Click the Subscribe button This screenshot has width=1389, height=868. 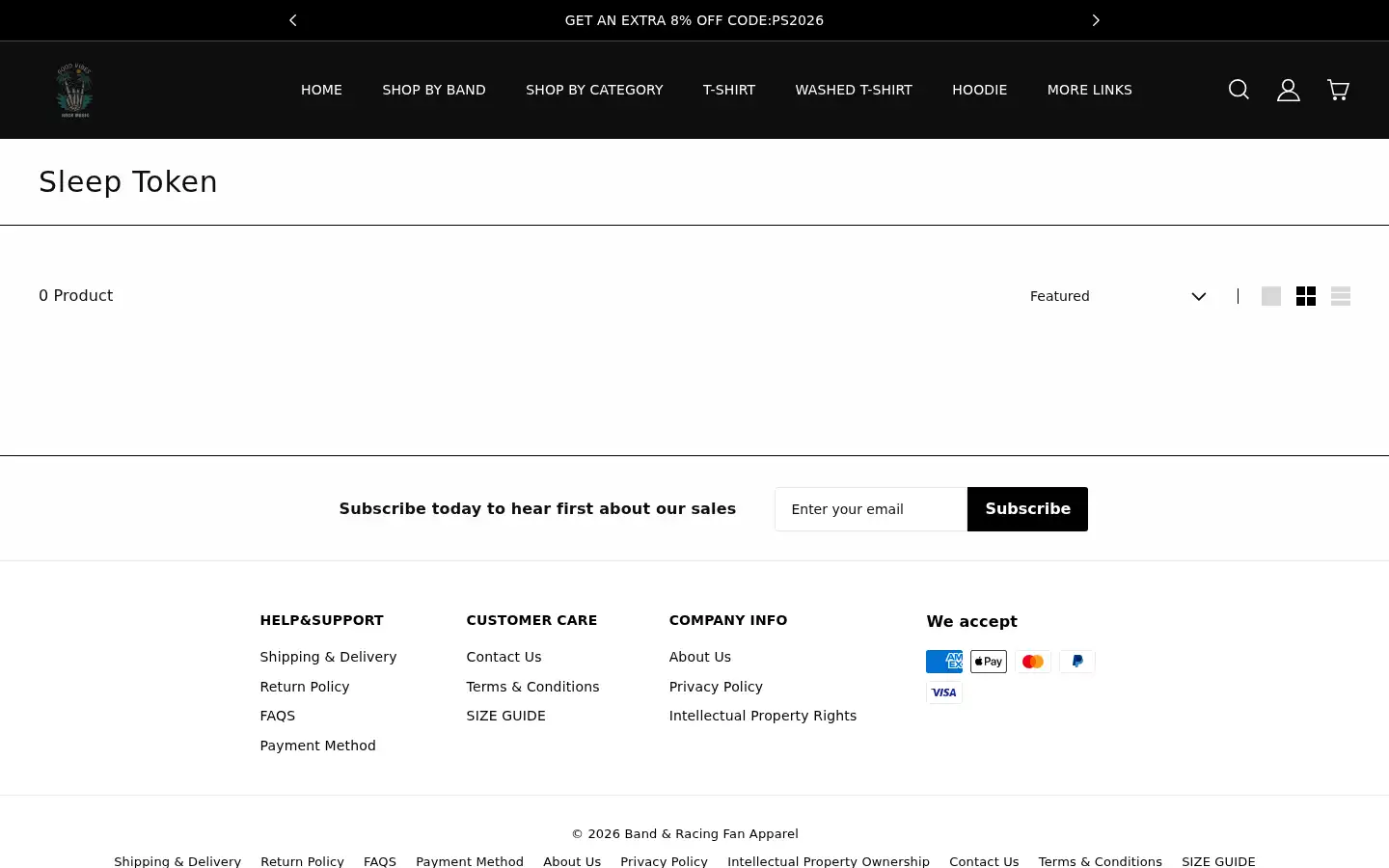tap(1027, 509)
